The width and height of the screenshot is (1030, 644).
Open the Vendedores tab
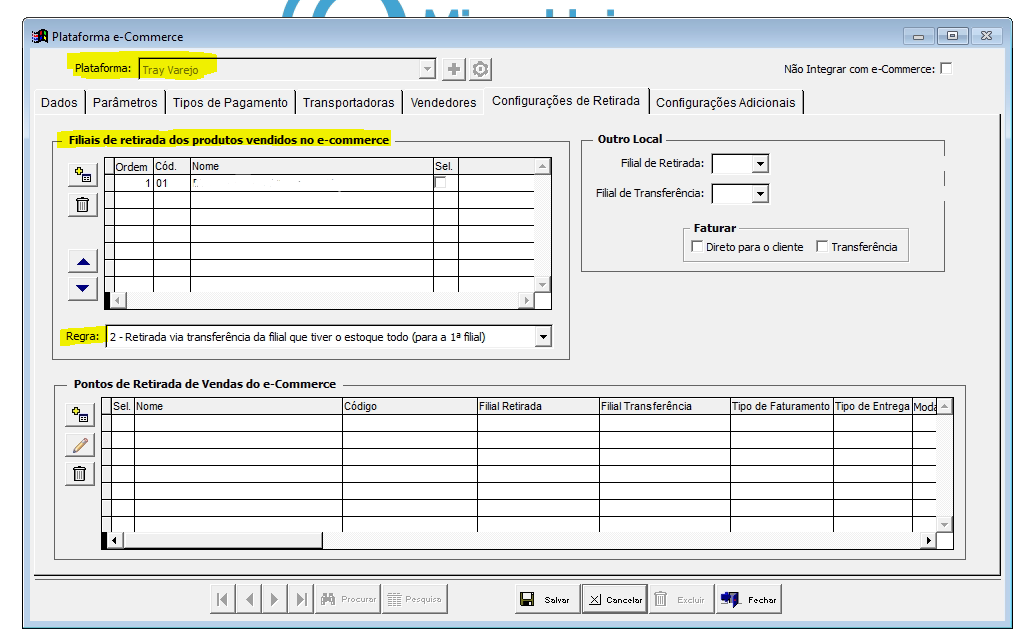point(443,103)
